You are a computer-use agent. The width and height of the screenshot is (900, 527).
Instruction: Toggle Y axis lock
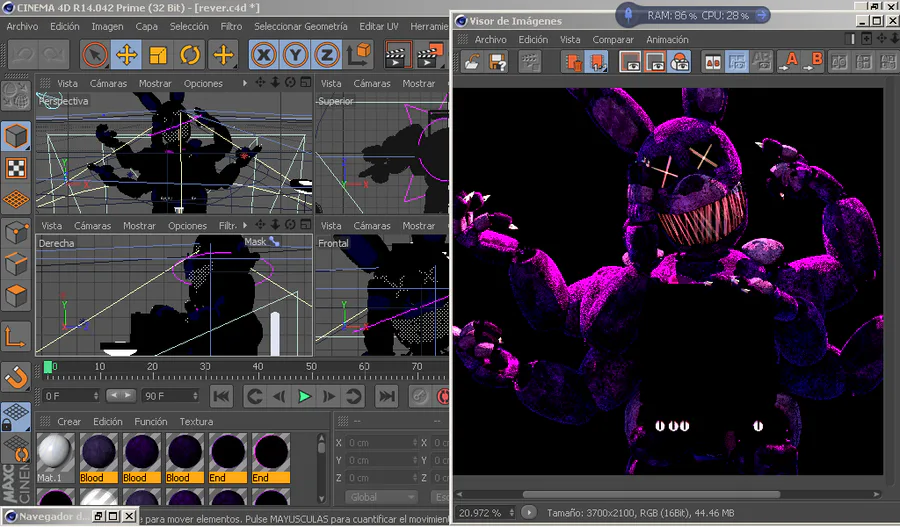tap(295, 55)
